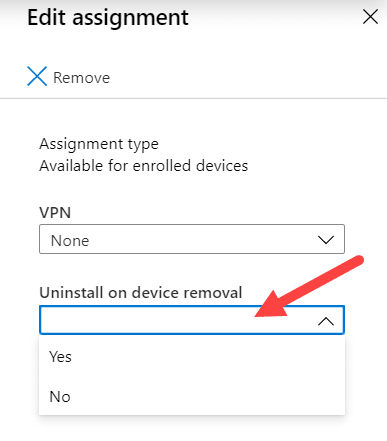Click empty area beside the Remove command
The image size is (387, 441).
click(x=247, y=77)
